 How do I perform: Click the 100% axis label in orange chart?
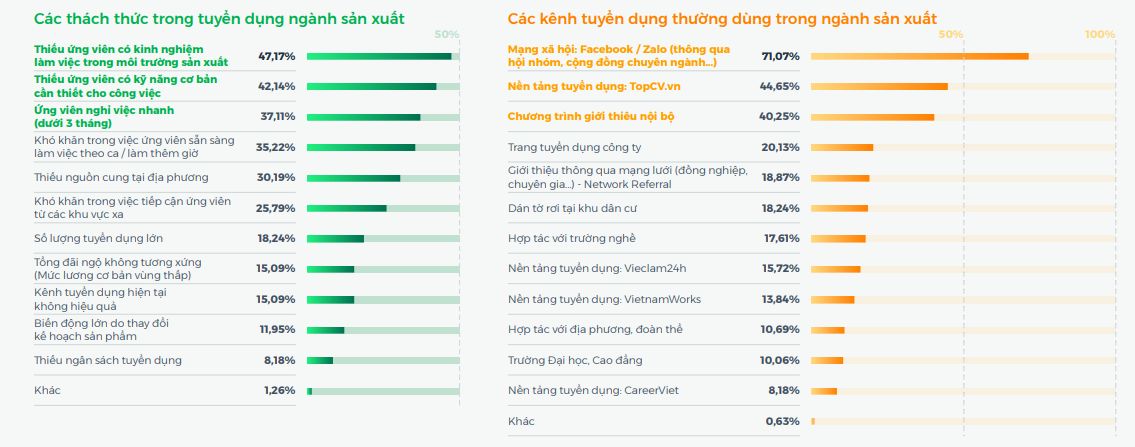click(1100, 34)
